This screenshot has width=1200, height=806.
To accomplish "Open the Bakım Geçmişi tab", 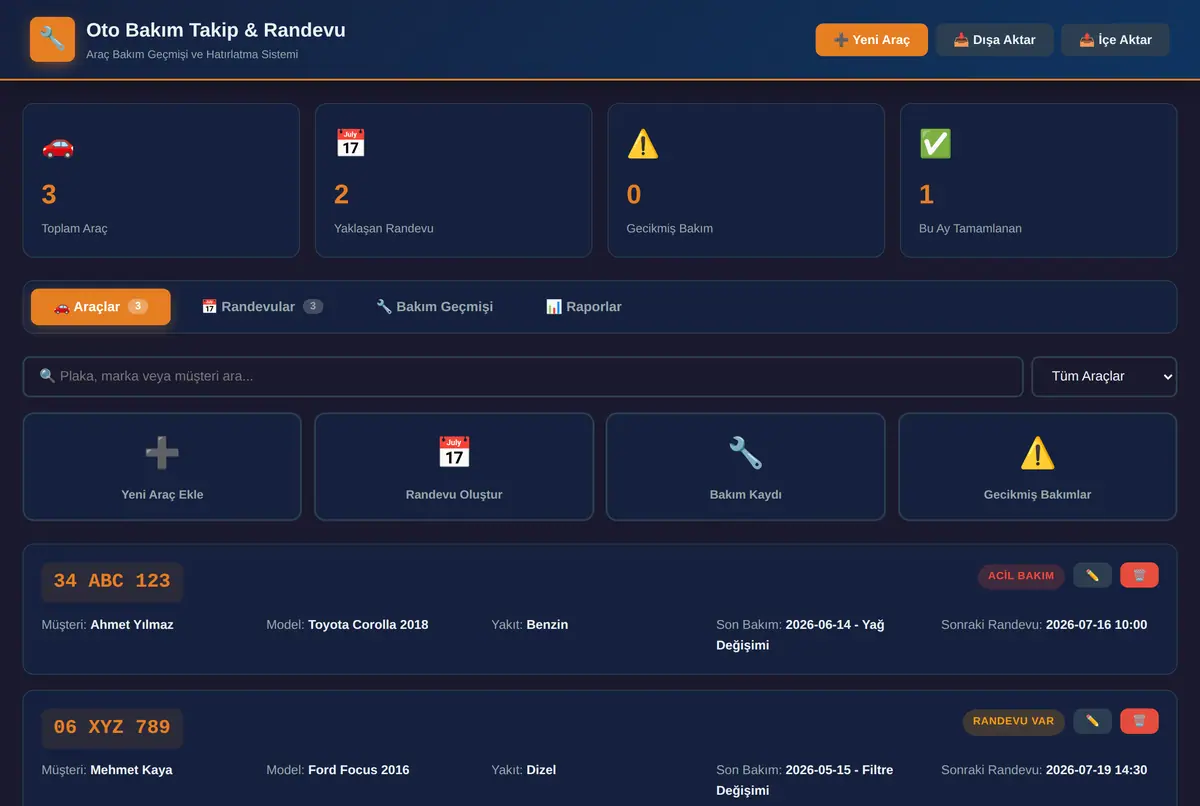I will click(x=434, y=307).
